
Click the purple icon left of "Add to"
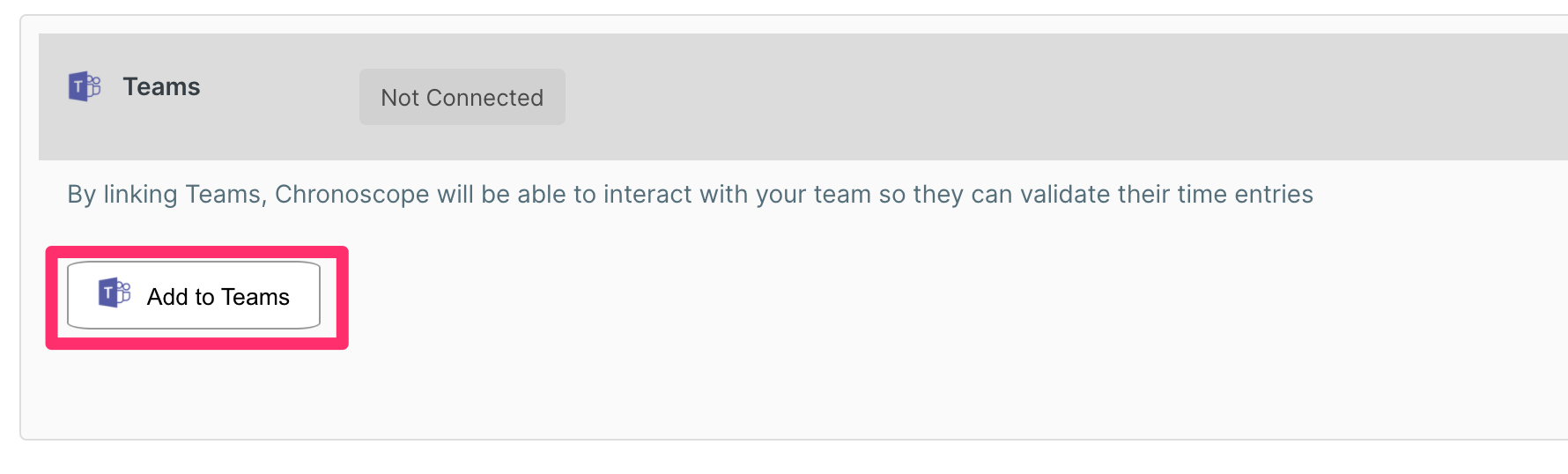[x=115, y=292]
